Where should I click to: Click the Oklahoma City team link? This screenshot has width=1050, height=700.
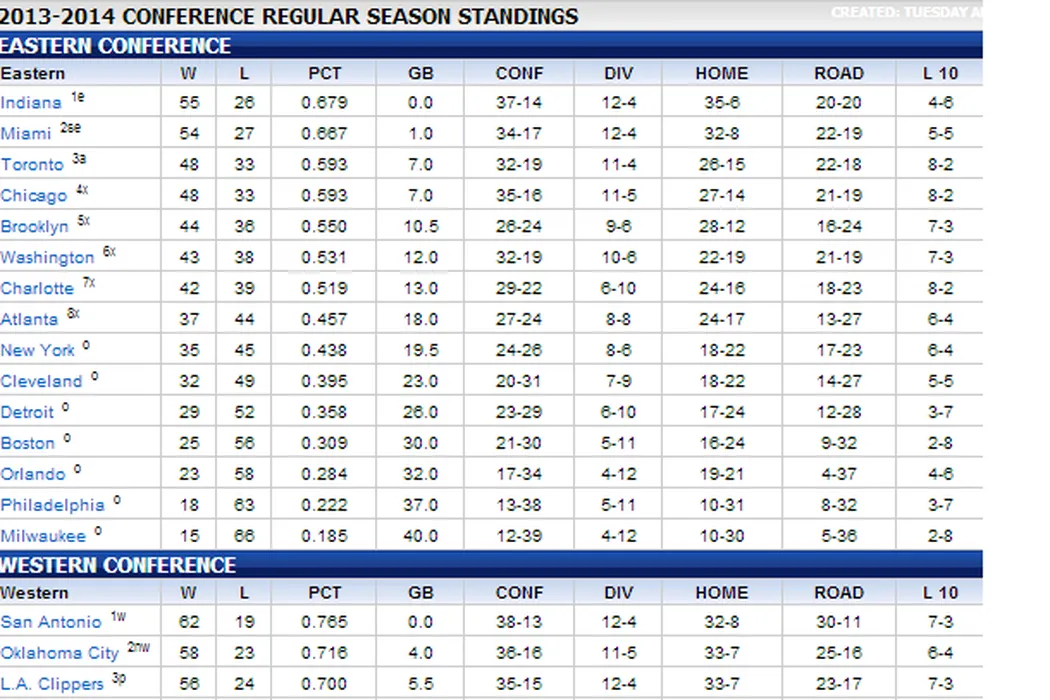[60, 654]
